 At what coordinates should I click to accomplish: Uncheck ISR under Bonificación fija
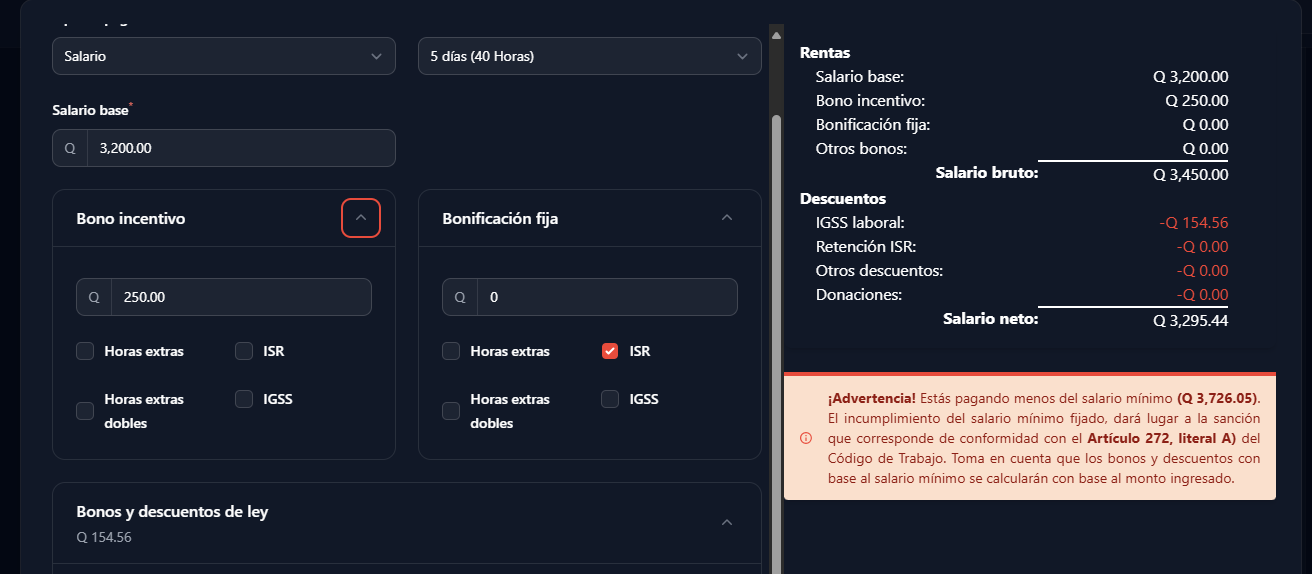tap(610, 351)
